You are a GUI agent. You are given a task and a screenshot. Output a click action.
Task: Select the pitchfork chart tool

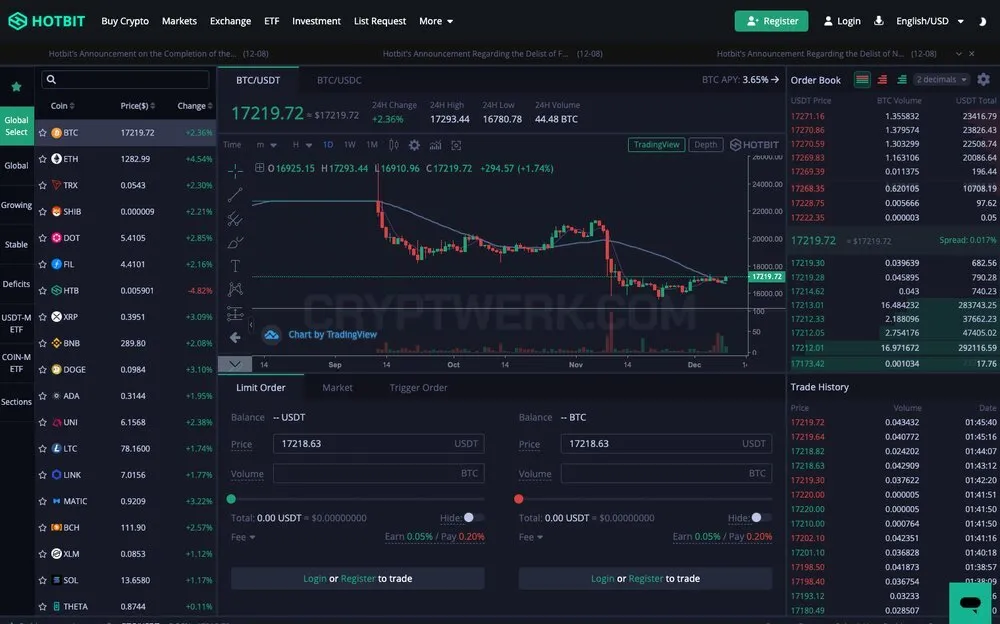point(235,219)
